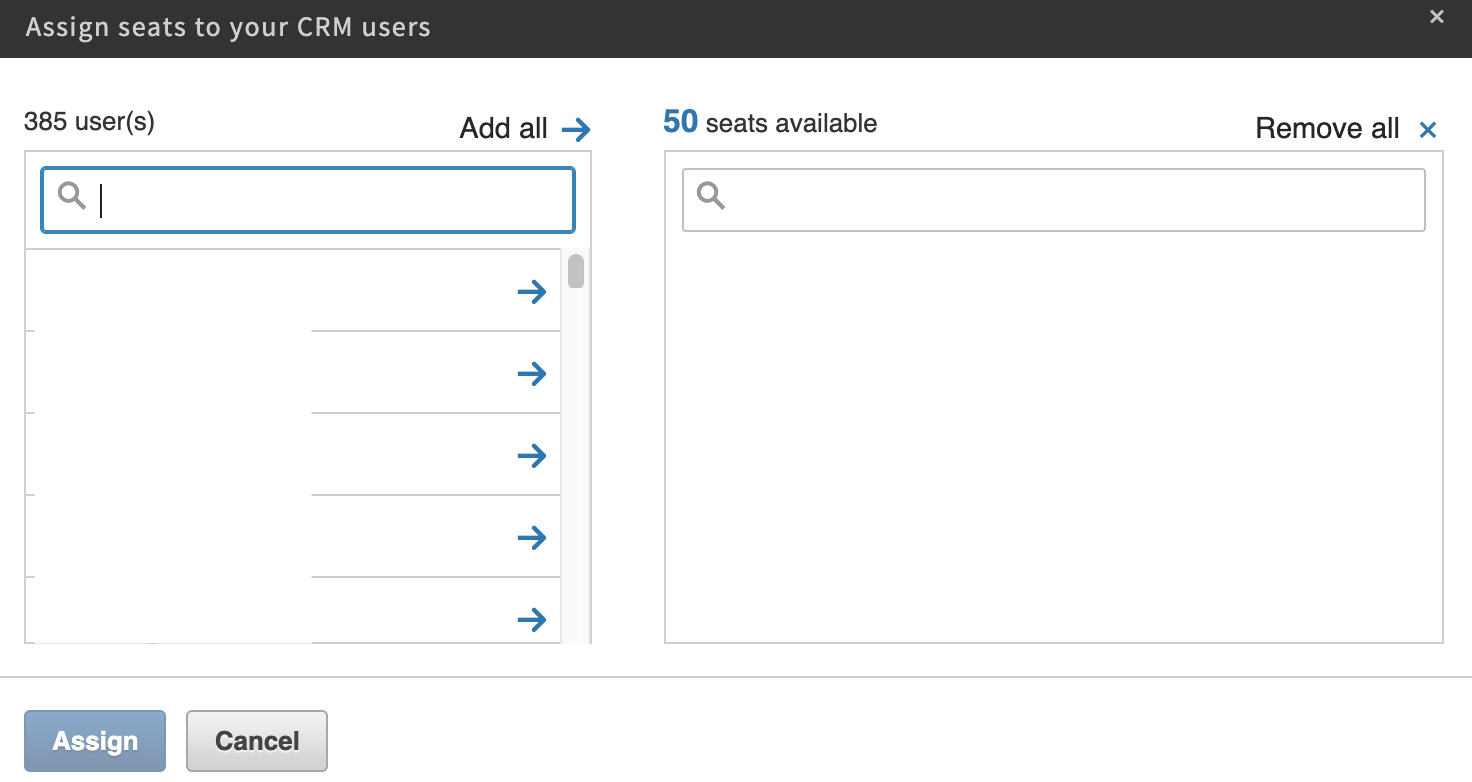Add the third listed user with its arrow
This screenshot has height=782, width=1472.
[x=532, y=456]
